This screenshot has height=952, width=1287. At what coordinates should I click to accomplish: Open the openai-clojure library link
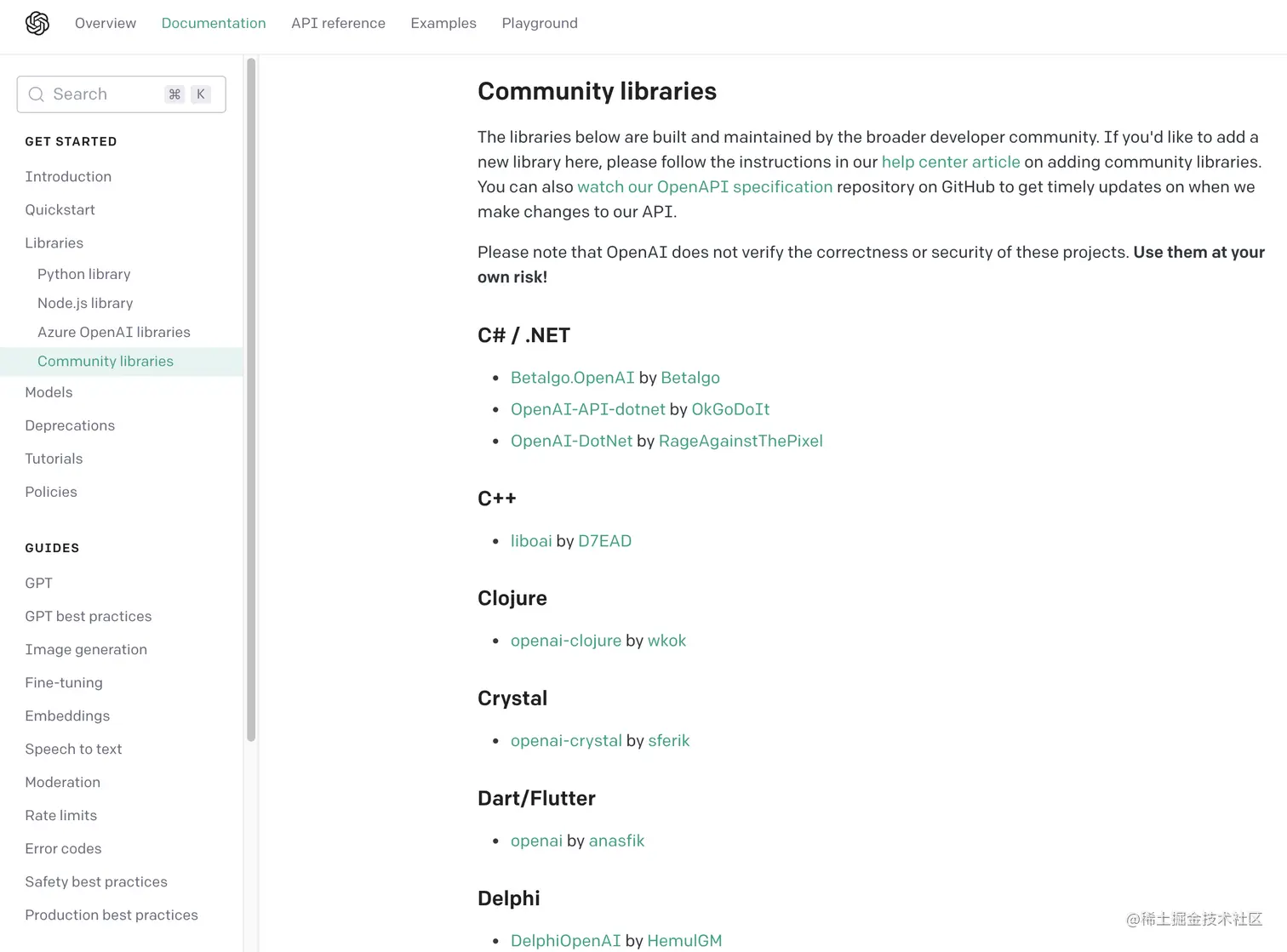(566, 641)
